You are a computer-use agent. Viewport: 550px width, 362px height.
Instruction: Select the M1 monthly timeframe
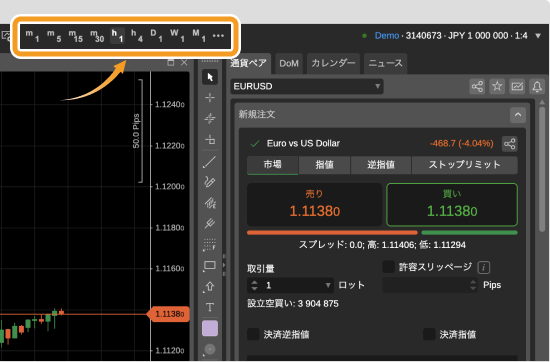(199, 36)
